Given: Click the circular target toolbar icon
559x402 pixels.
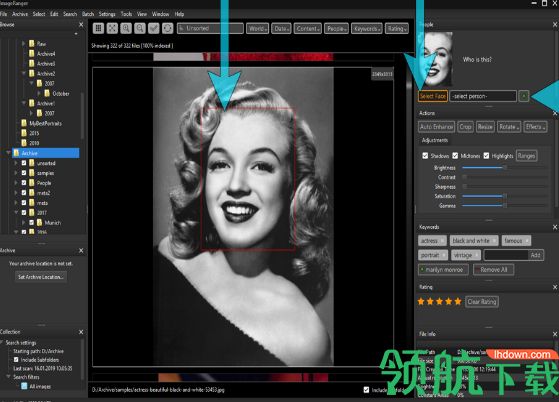Looking at the screenshot, I should point(168,28).
